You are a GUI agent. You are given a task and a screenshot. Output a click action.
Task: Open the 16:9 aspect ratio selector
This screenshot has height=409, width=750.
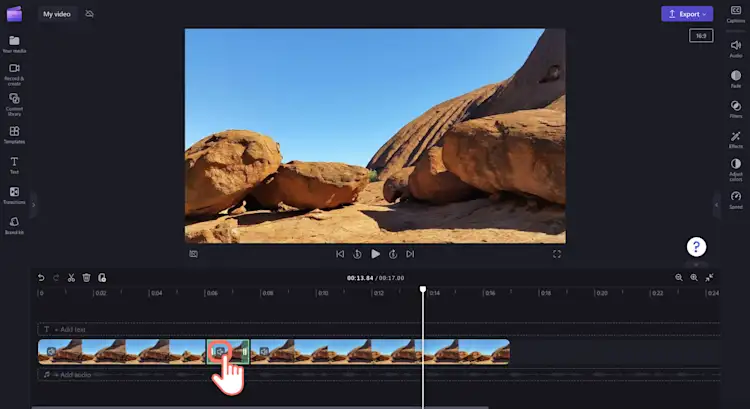point(701,36)
